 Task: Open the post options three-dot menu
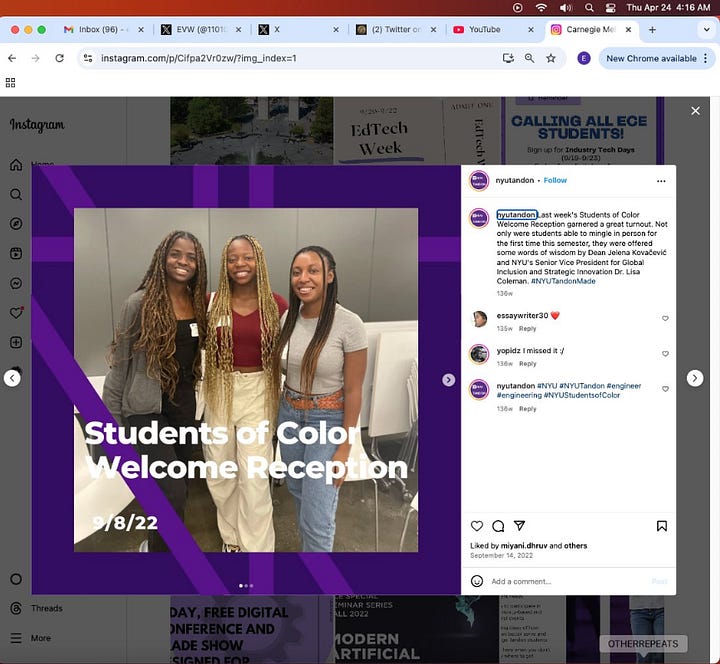[x=661, y=181]
